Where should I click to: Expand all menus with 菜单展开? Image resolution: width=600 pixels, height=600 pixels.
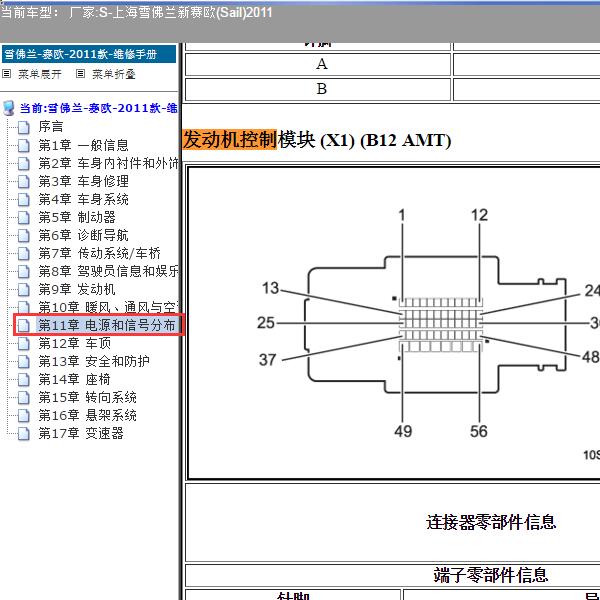tap(40, 74)
